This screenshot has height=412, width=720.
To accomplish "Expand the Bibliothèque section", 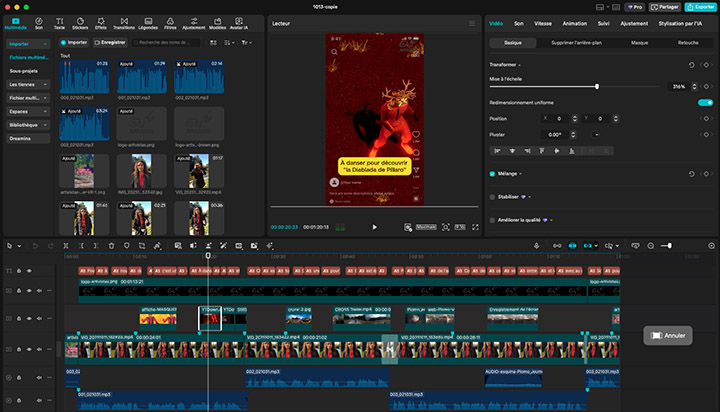I will coord(27,124).
